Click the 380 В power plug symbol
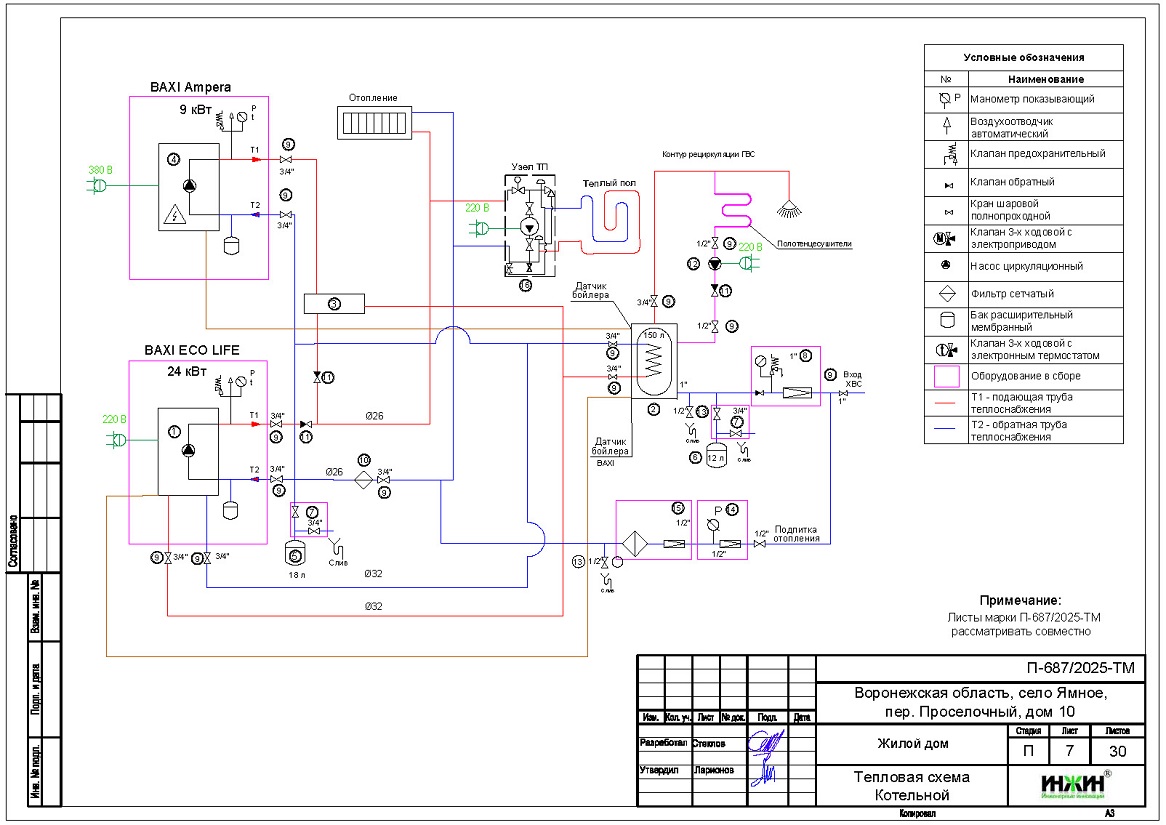1166x825 pixels. point(99,185)
